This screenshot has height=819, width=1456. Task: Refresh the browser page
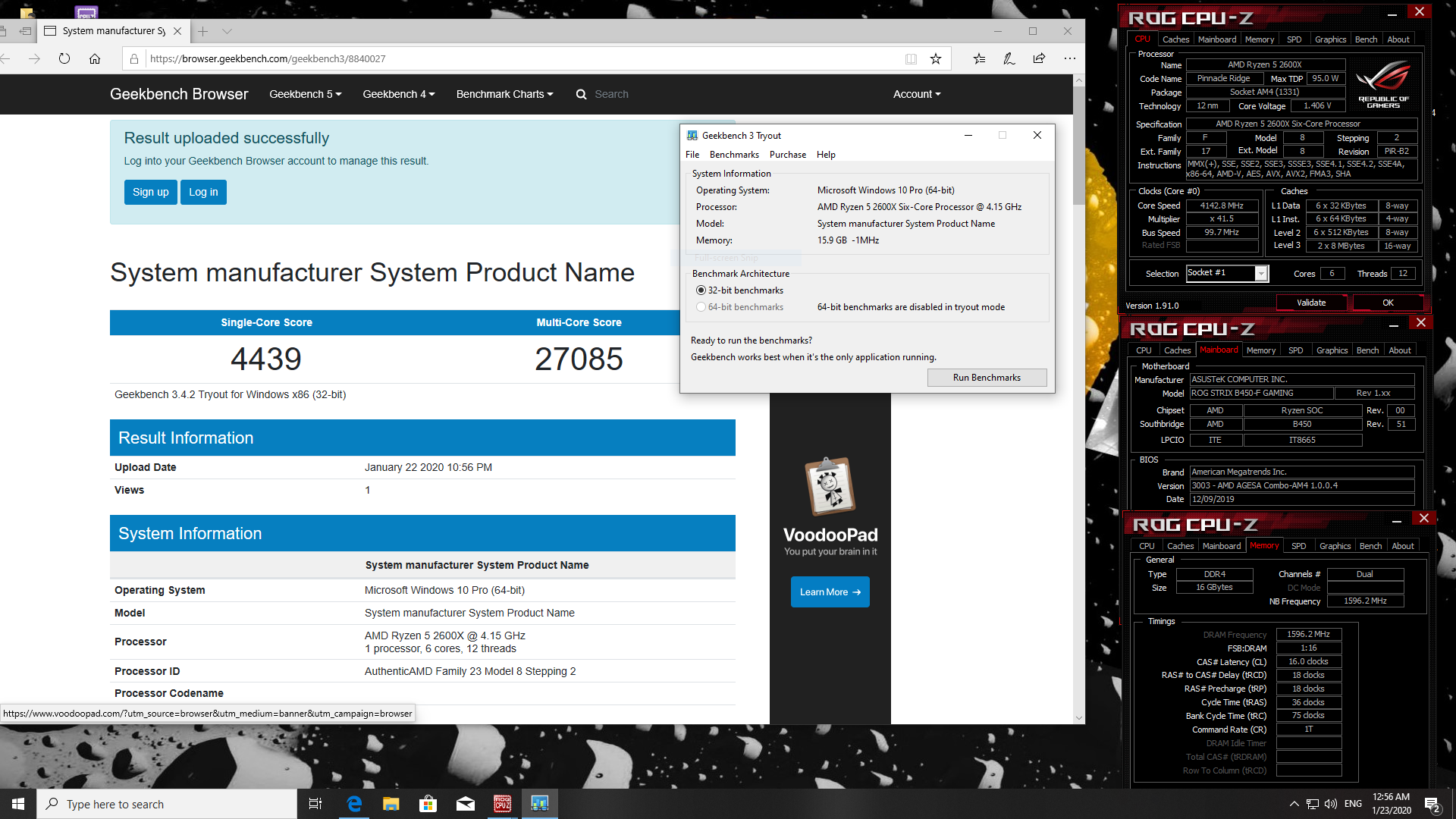[x=64, y=58]
